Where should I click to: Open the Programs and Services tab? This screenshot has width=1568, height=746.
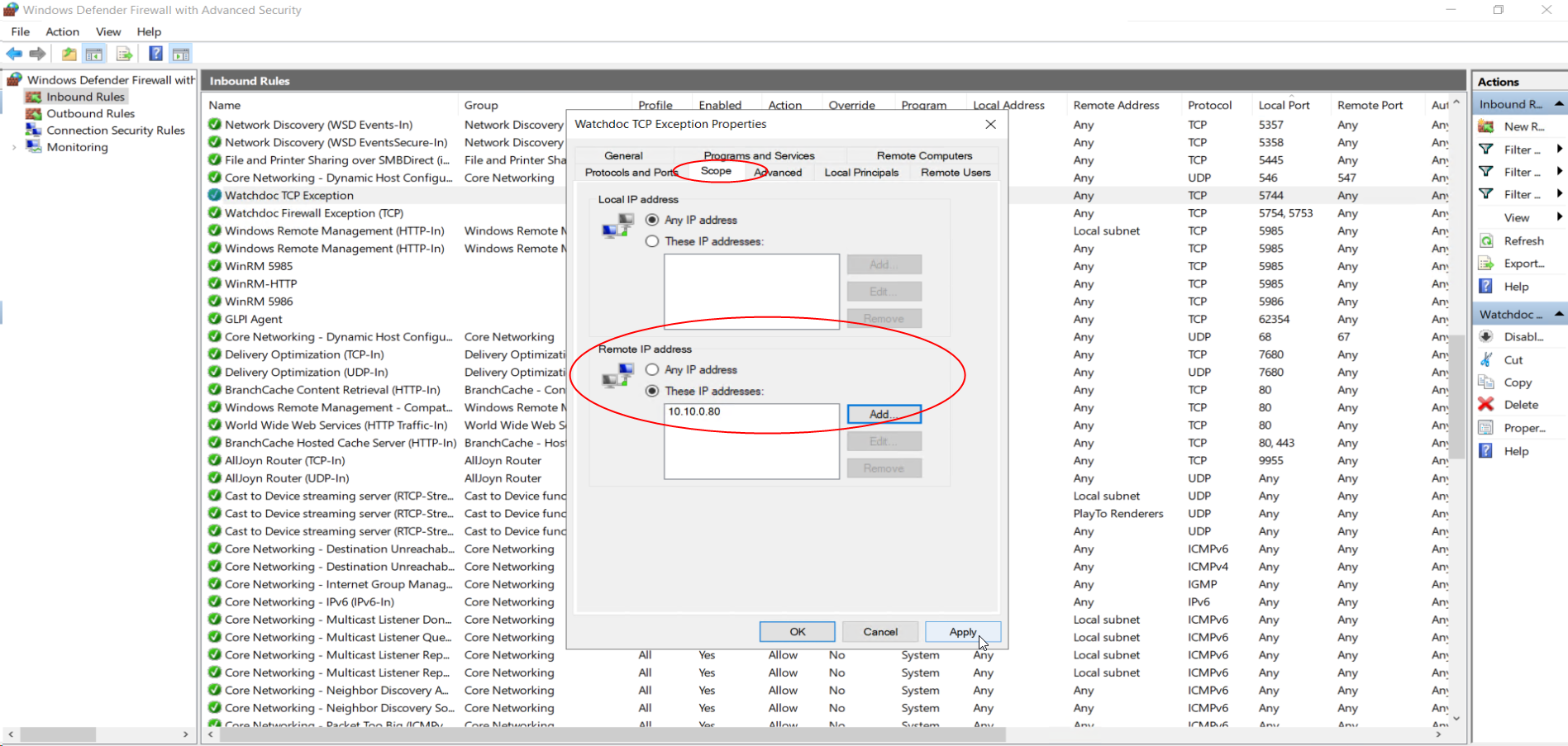[x=759, y=155]
